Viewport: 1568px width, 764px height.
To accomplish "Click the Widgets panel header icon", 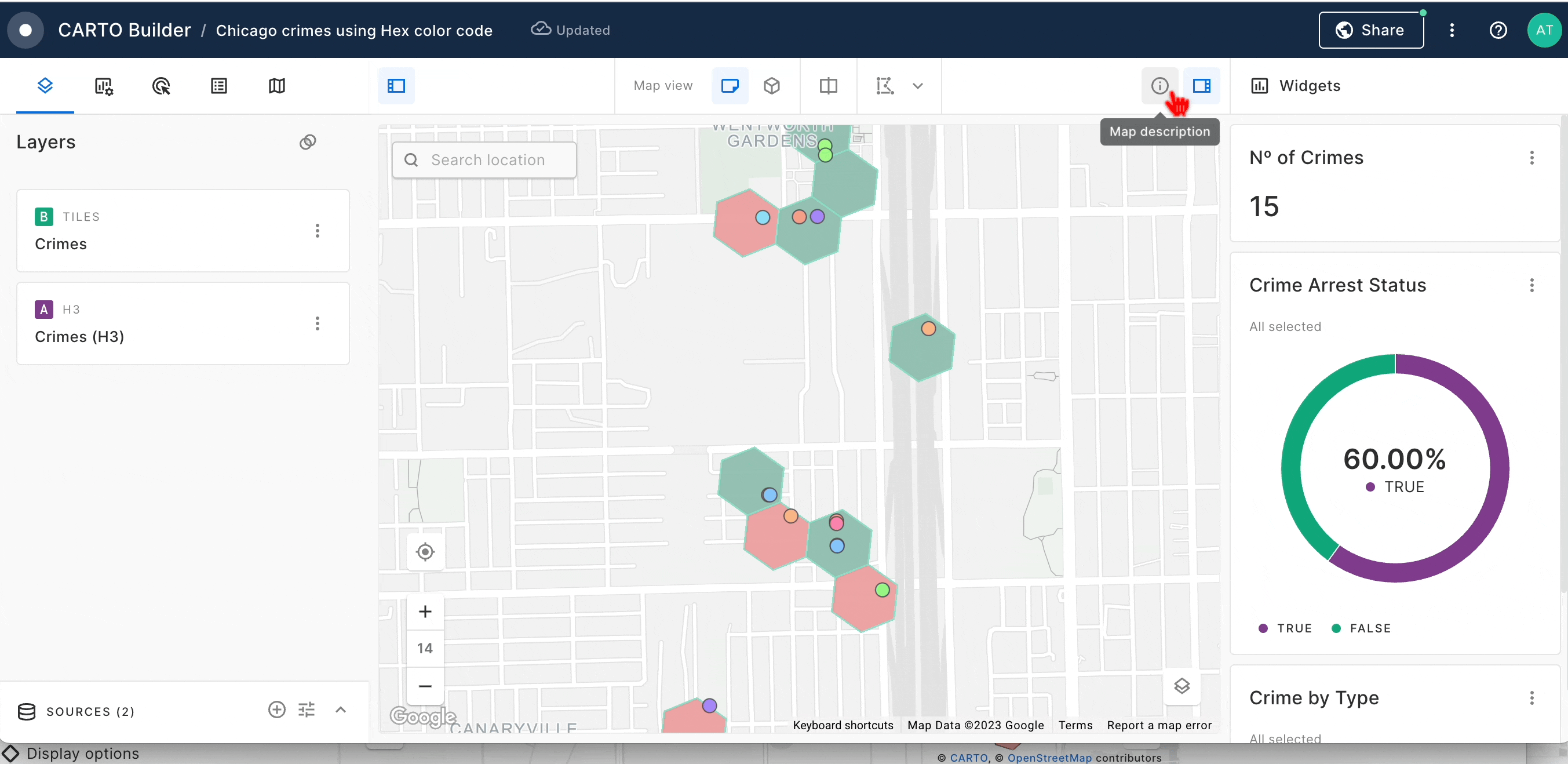I will pos(1259,86).
